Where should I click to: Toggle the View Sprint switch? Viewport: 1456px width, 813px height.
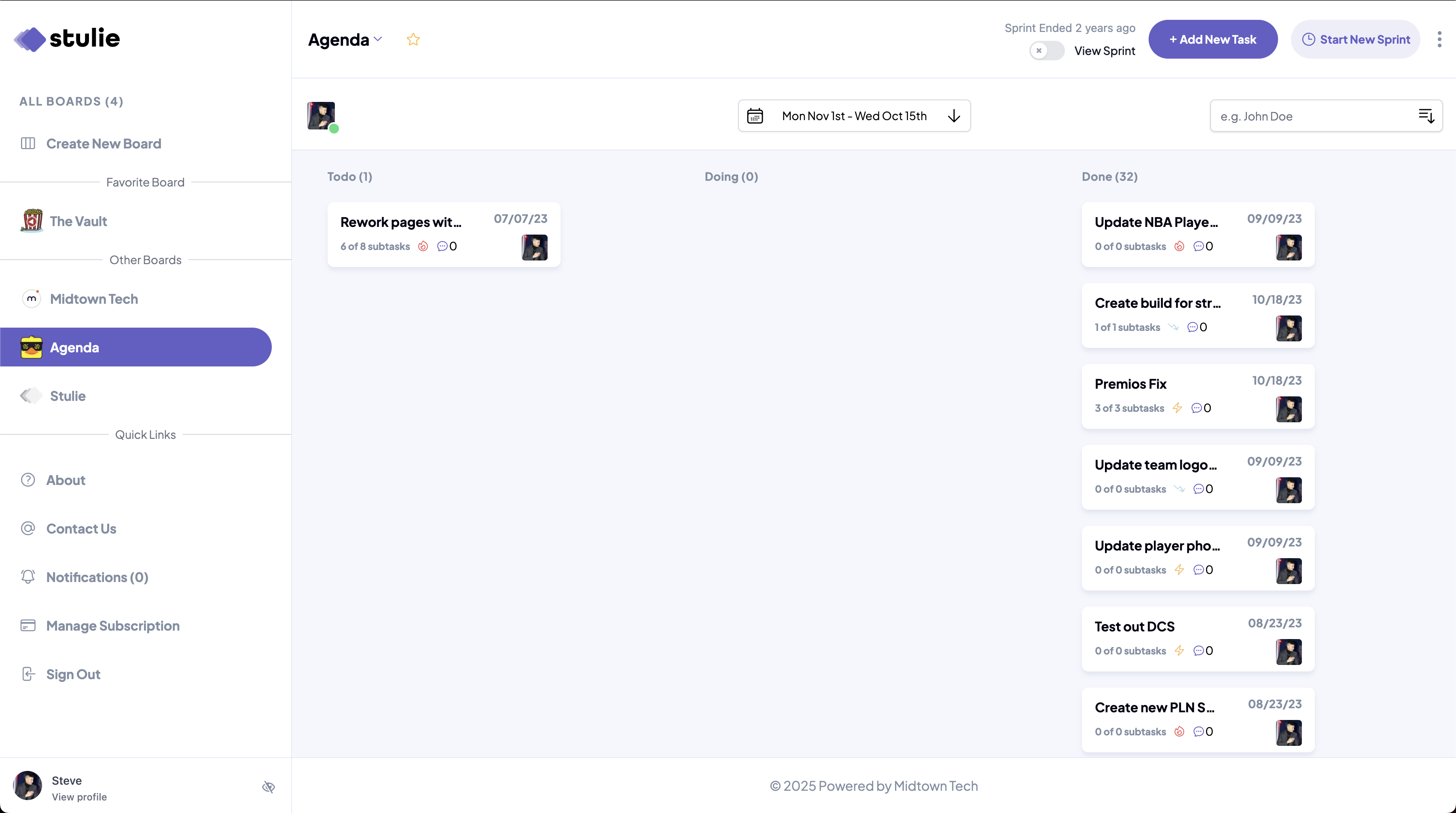point(1046,51)
